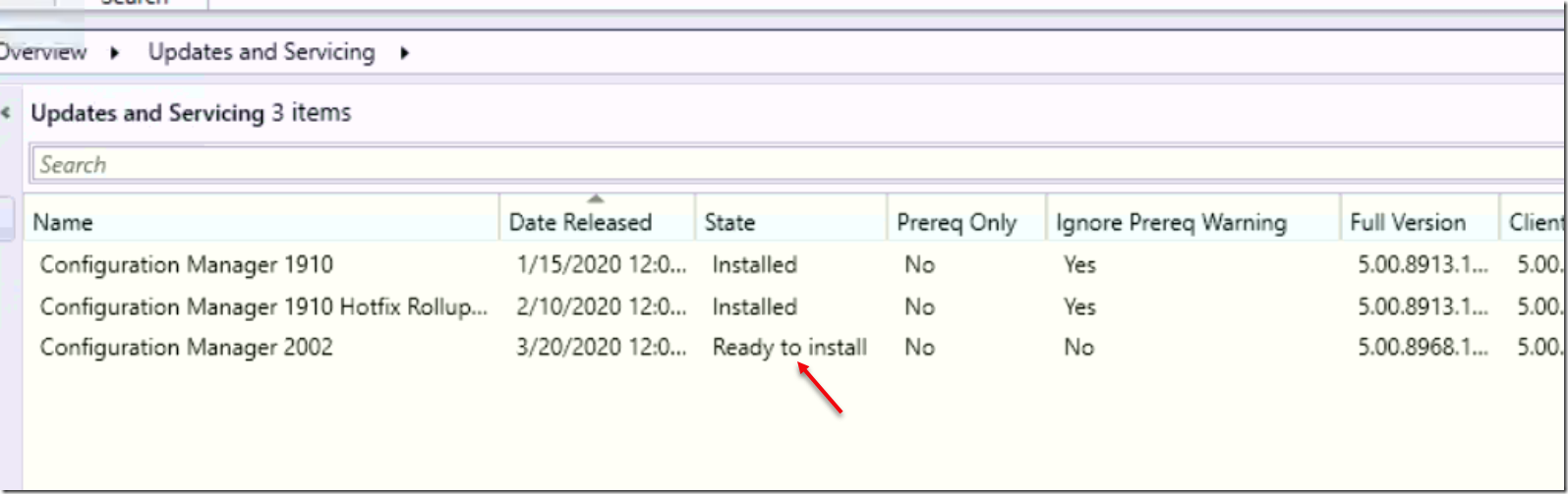Click the Ready to install state
Image resolution: width=1568 pixels, height=494 pixels.
pyautogui.click(x=789, y=348)
